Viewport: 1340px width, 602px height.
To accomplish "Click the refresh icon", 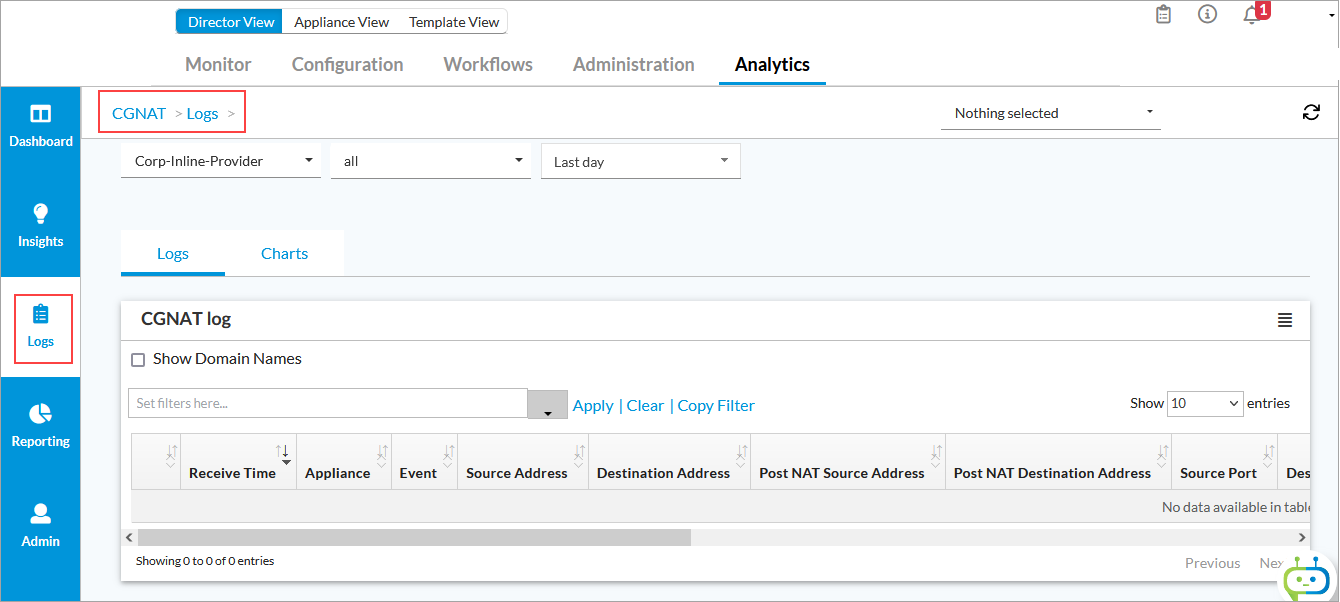I will pyautogui.click(x=1311, y=113).
